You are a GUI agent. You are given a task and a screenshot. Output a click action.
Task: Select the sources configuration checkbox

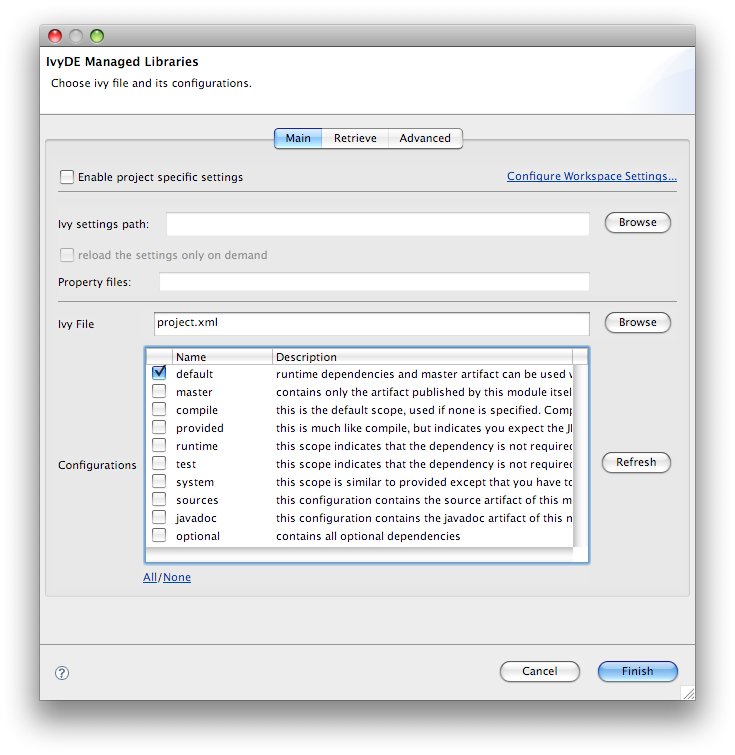pos(159,500)
